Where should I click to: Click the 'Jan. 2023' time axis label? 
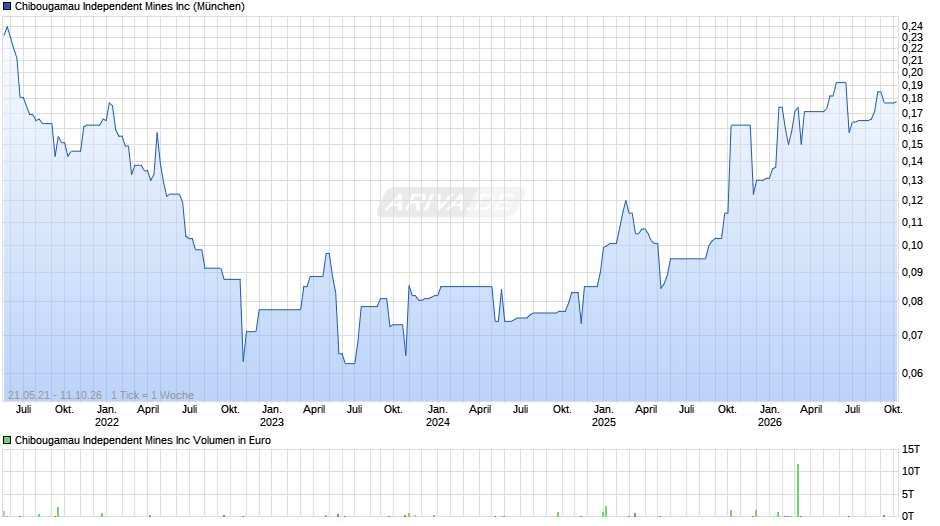[x=272, y=416]
